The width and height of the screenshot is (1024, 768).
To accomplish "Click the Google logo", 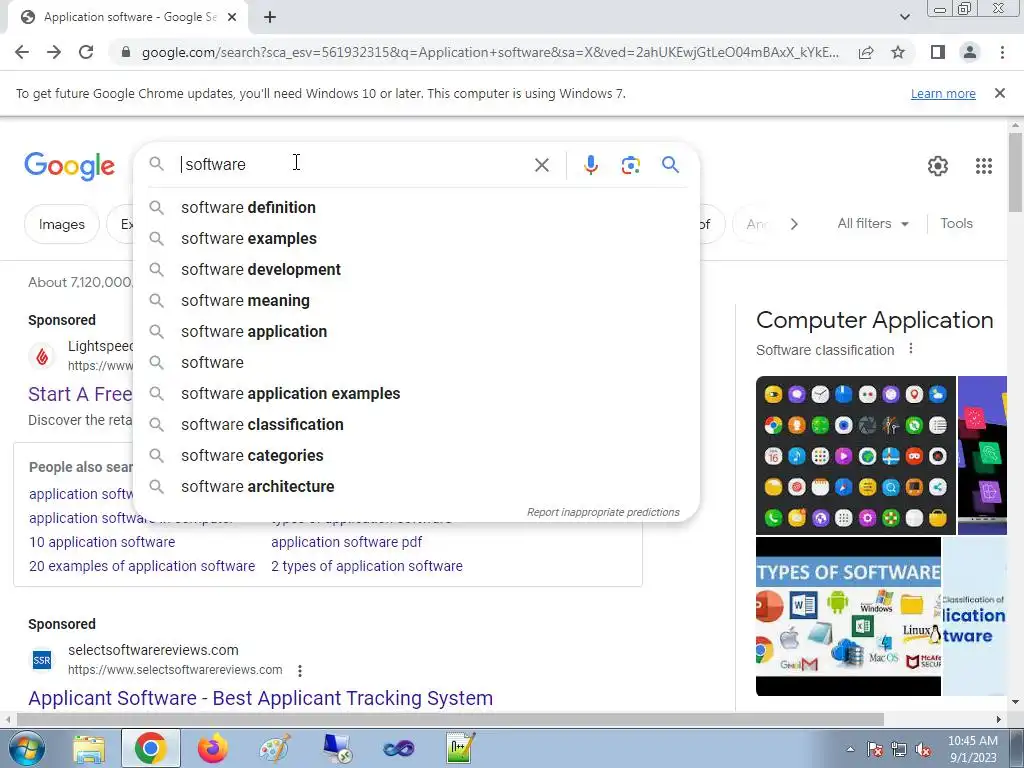I will (69, 166).
